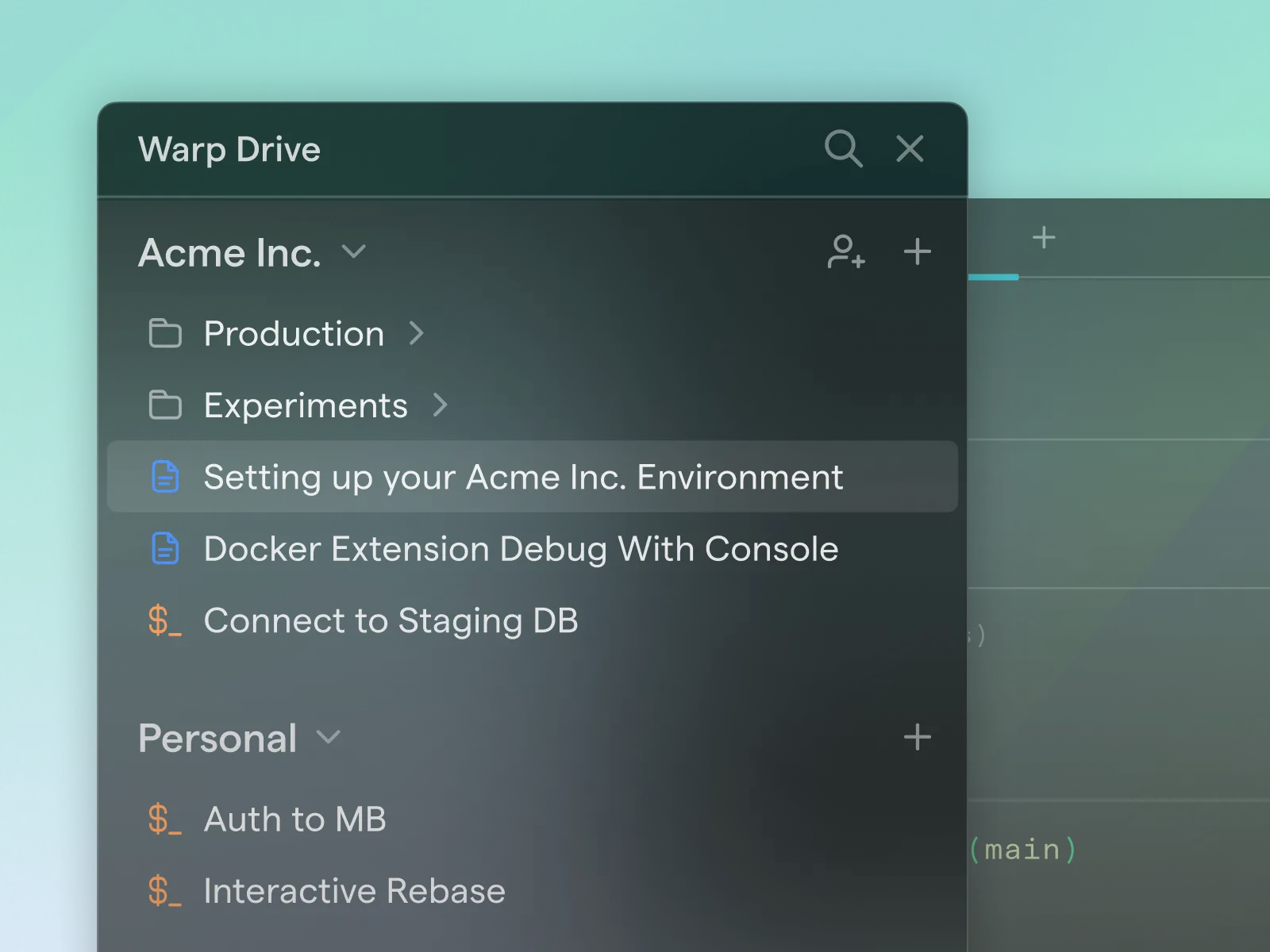Run the Auth to MB workflow
The width and height of the screenshot is (1270, 952).
coord(294,820)
